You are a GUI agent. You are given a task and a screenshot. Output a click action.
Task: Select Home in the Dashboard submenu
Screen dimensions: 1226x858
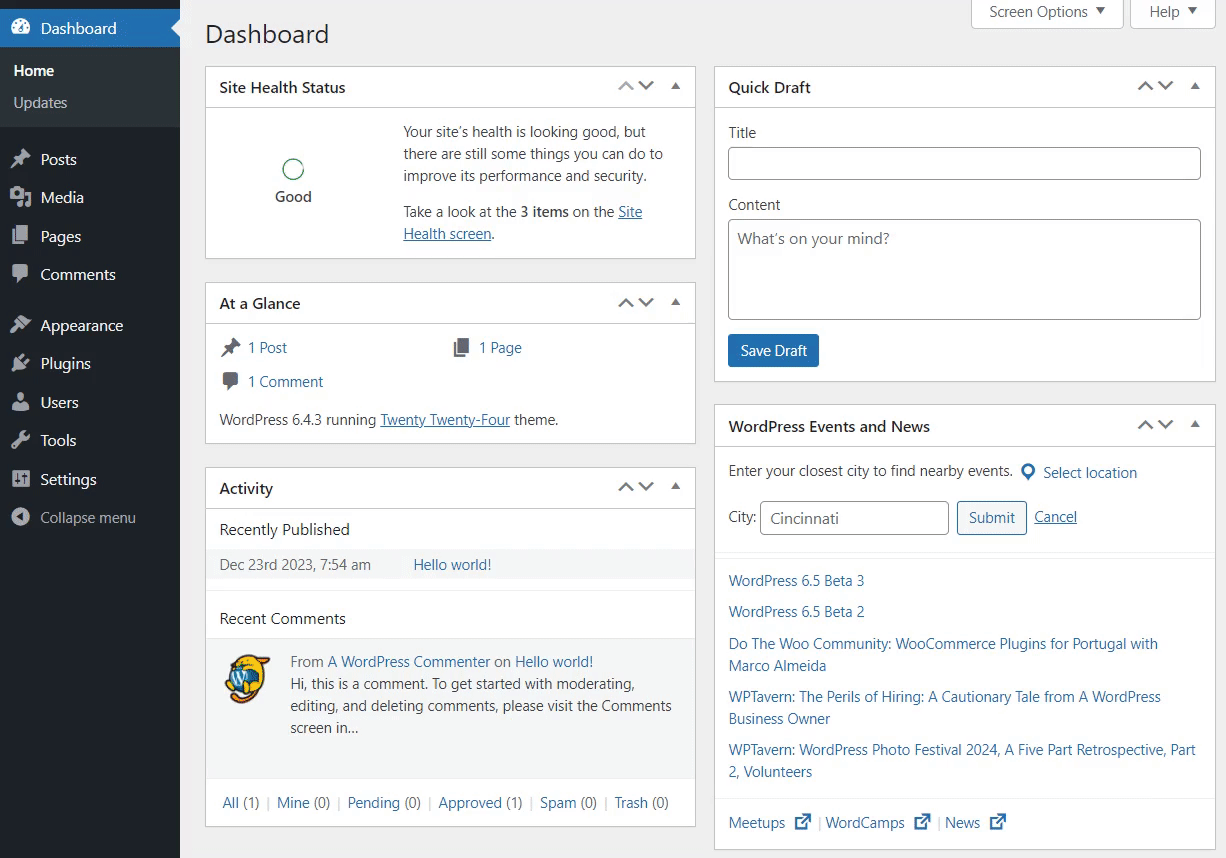pyautogui.click(x=34, y=71)
